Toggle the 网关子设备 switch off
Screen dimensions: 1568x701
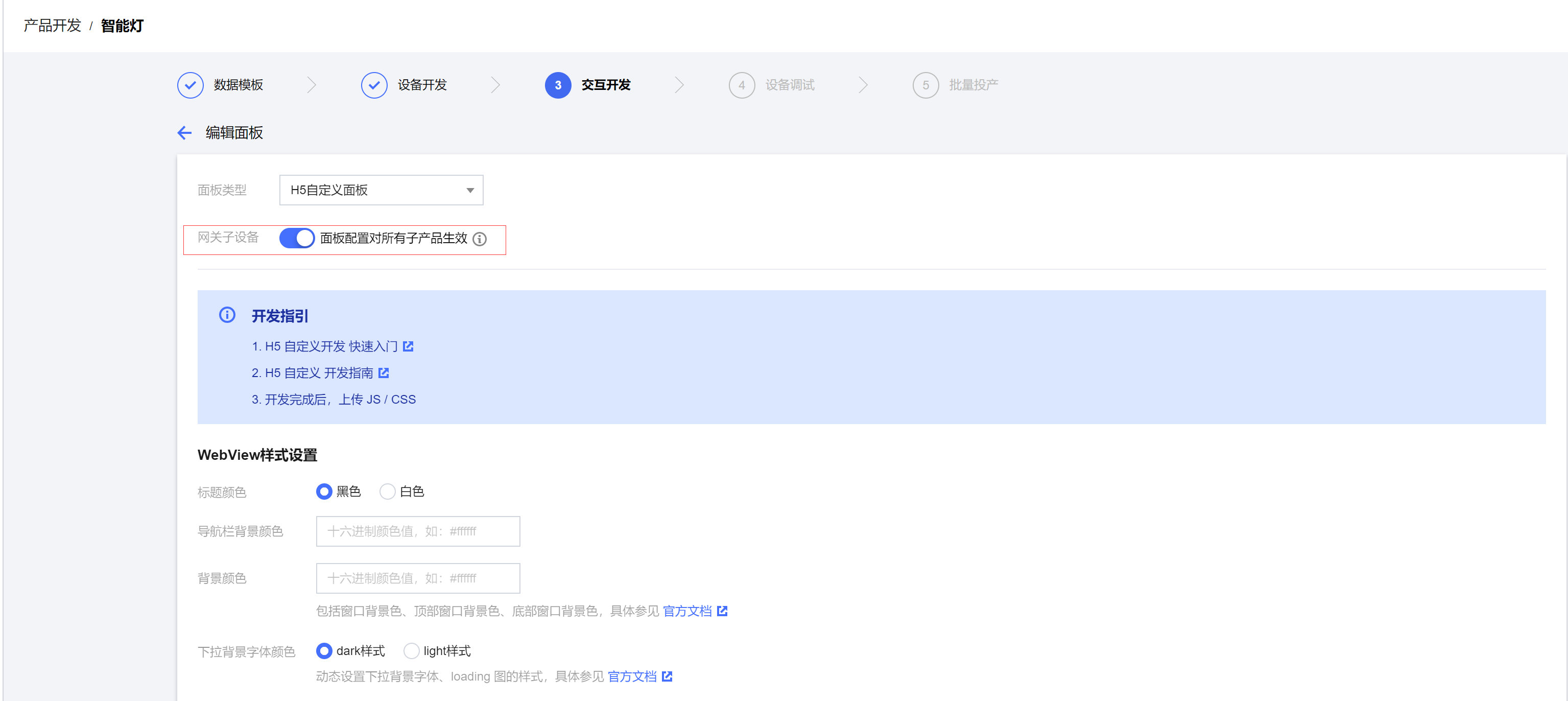(x=297, y=238)
